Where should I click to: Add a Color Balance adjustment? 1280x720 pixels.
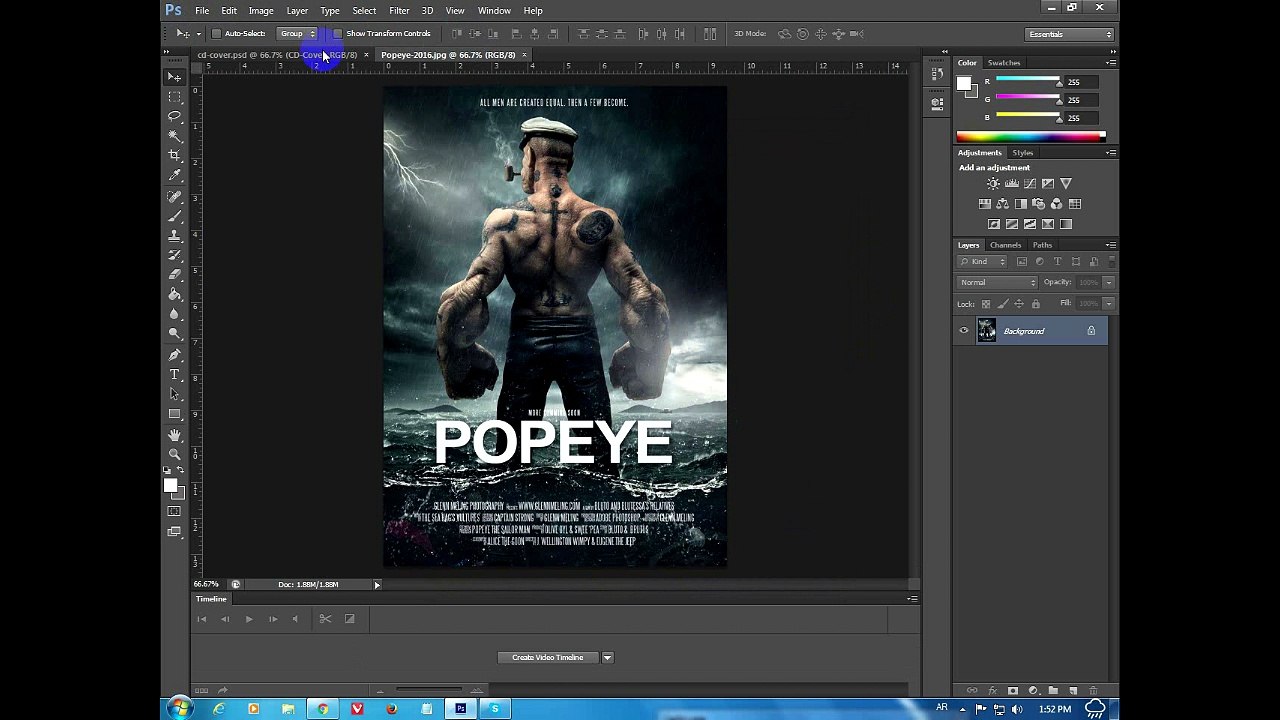point(1003,204)
